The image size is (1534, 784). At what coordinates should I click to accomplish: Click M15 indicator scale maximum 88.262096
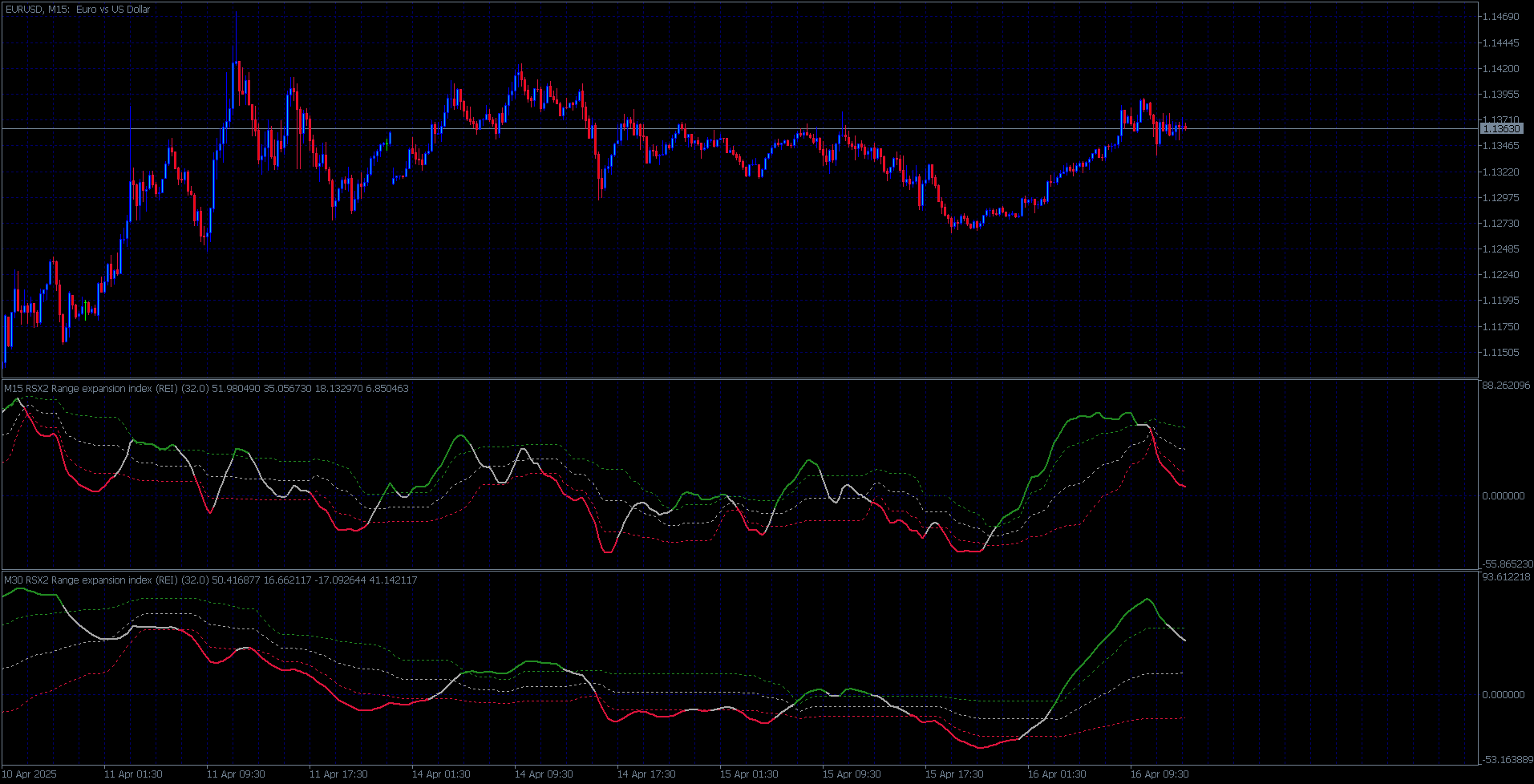(x=1506, y=386)
